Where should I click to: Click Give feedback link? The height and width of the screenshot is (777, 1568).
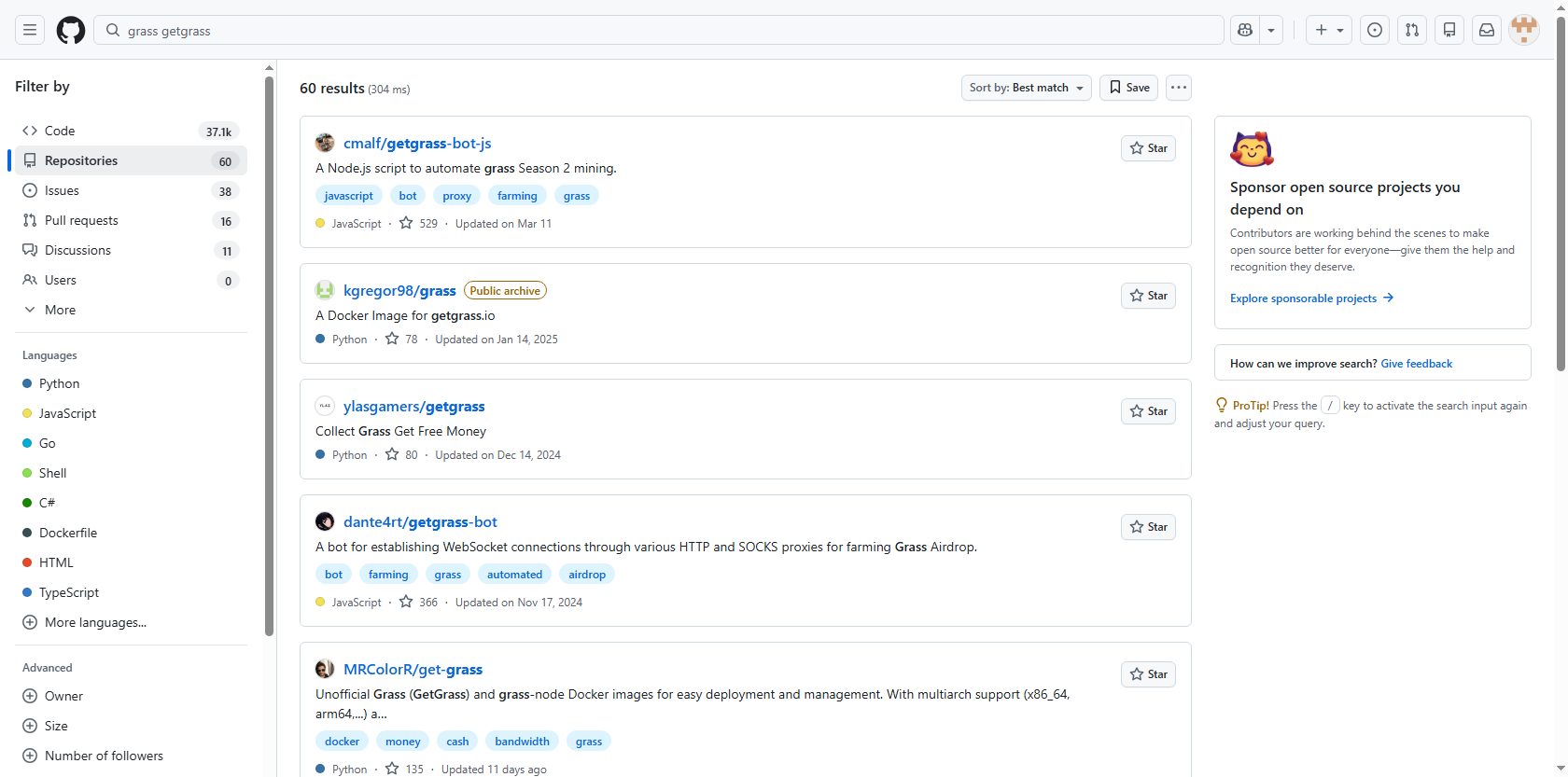[x=1416, y=364]
